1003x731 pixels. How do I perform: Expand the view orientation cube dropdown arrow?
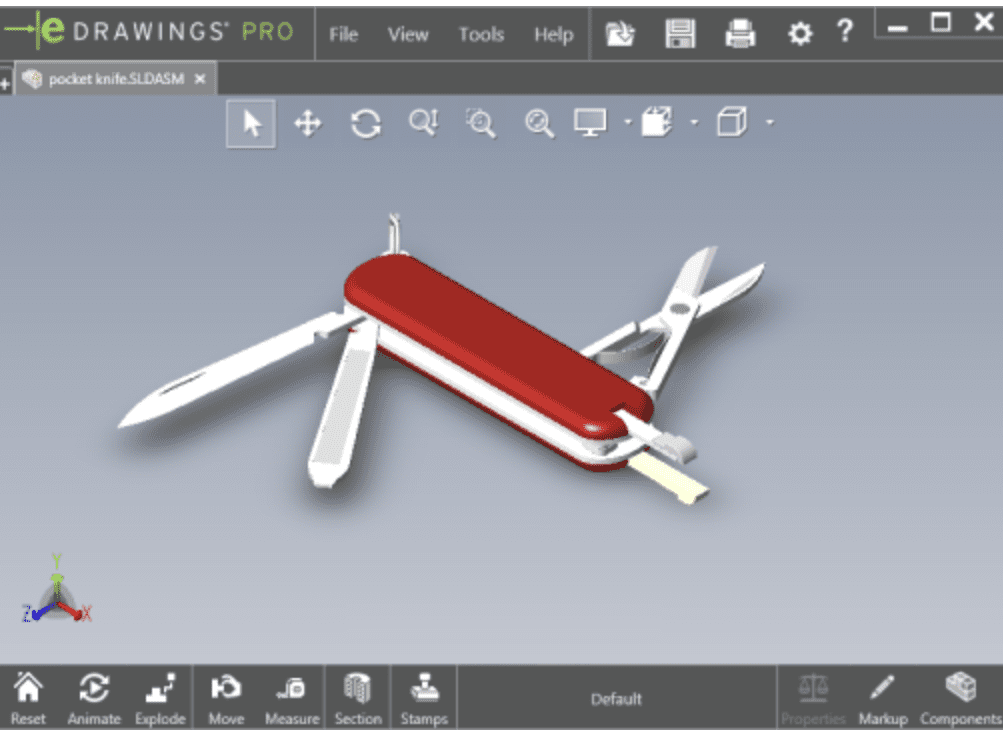click(694, 123)
